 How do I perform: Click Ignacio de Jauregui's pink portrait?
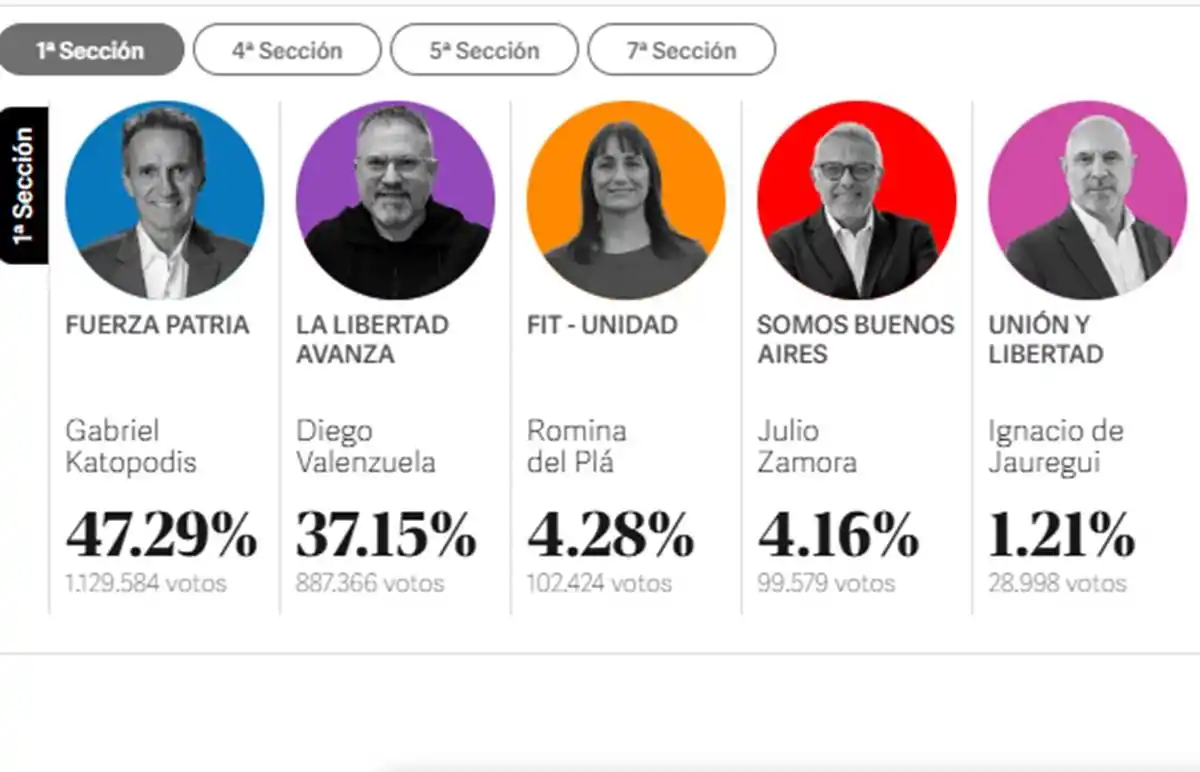pos(1085,198)
